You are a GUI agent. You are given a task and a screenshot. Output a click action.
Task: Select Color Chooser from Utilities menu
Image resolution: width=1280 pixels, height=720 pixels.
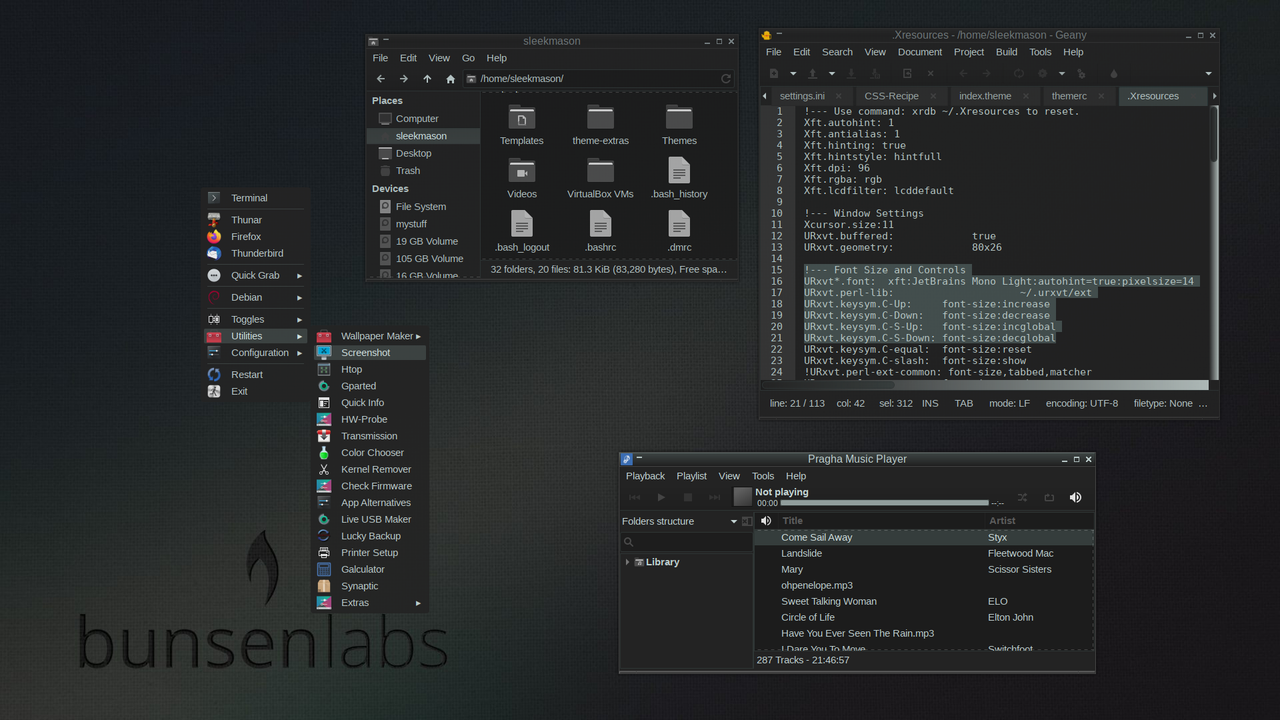click(x=370, y=453)
